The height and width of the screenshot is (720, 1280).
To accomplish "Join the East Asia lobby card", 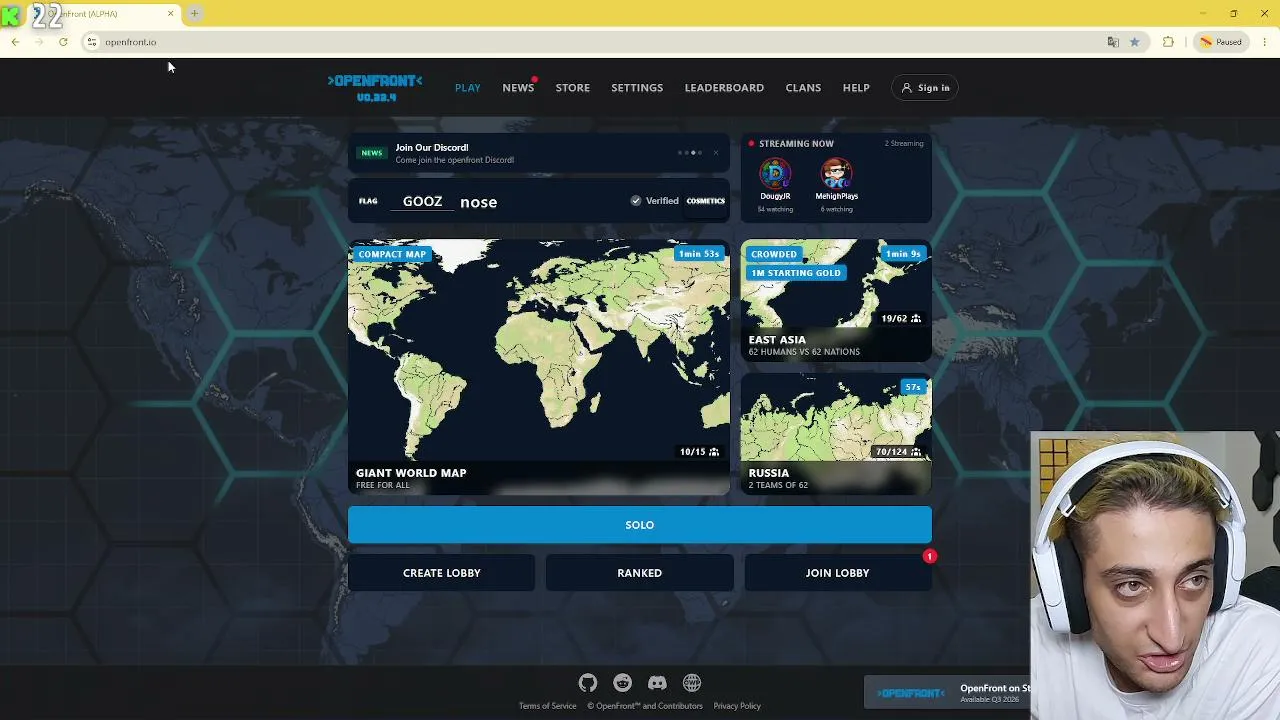I will [836, 300].
